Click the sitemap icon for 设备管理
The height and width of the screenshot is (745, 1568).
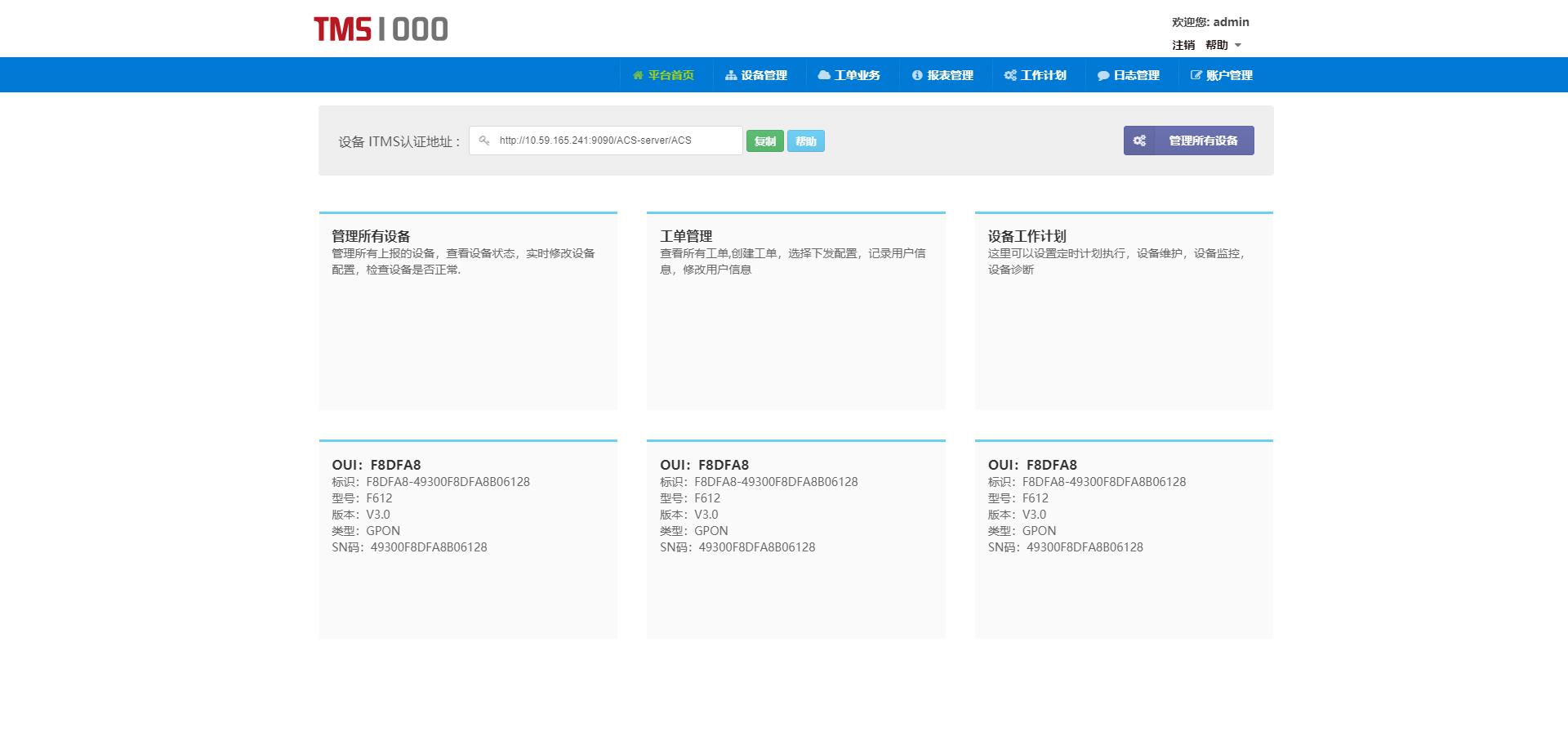click(731, 75)
